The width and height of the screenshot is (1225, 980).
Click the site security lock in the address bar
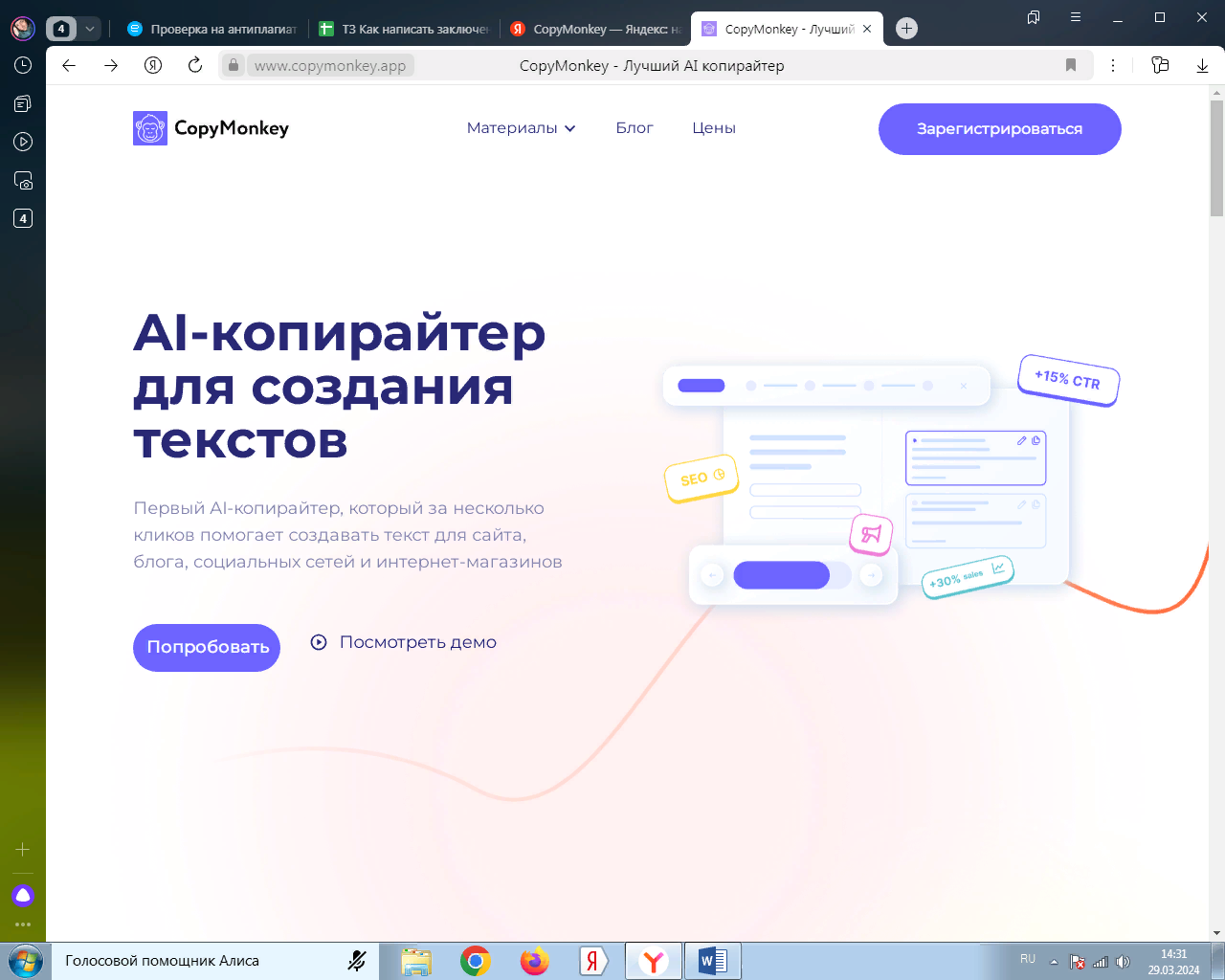pos(233,65)
